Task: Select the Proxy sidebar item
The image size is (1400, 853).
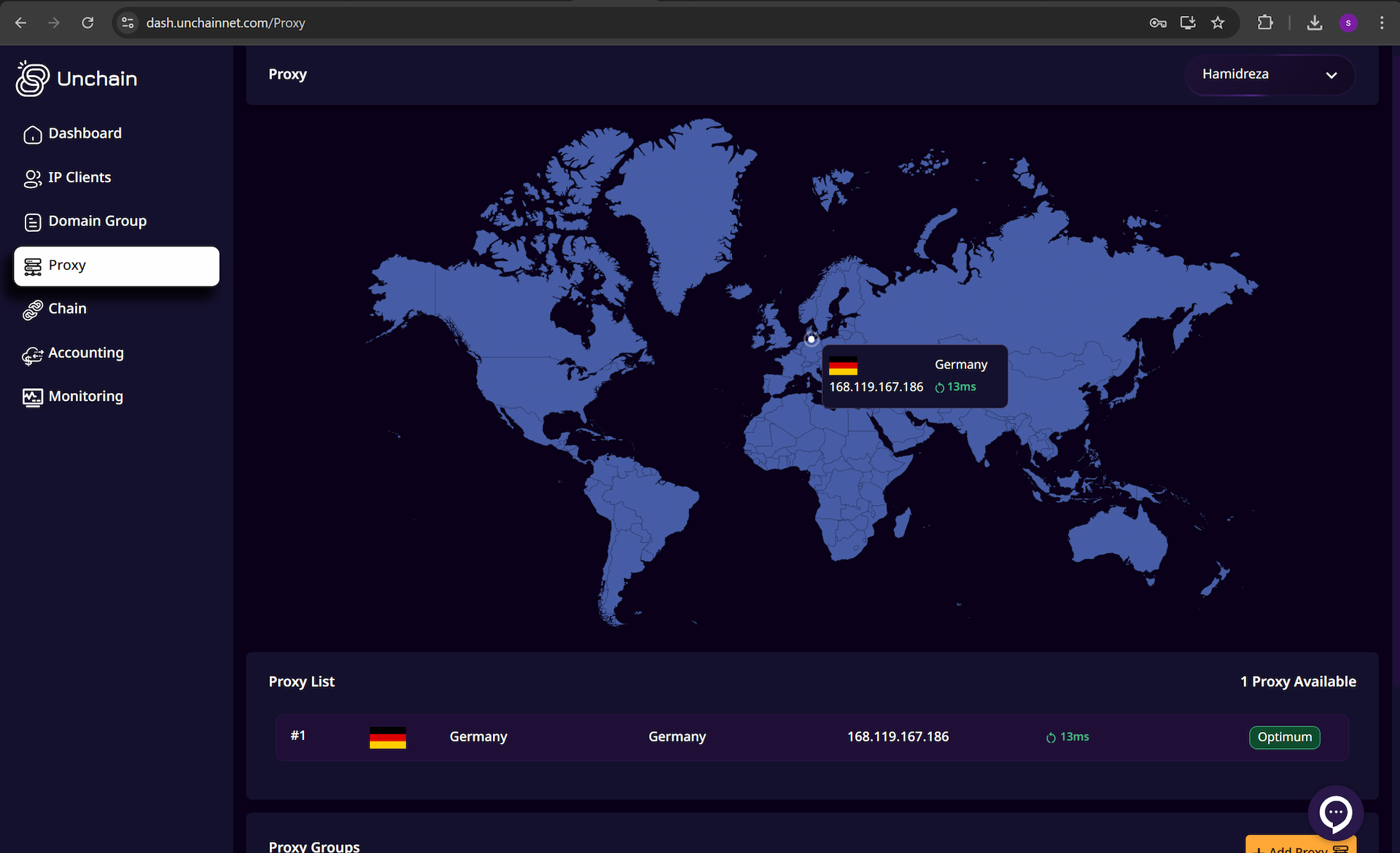Action: pos(117,266)
